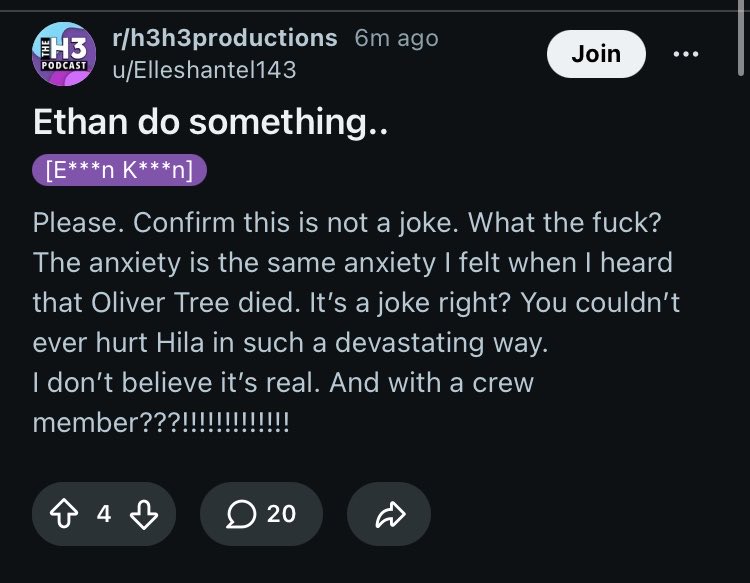Join the r/h3h3productions community
Screen dimensions: 750x583
coord(596,54)
